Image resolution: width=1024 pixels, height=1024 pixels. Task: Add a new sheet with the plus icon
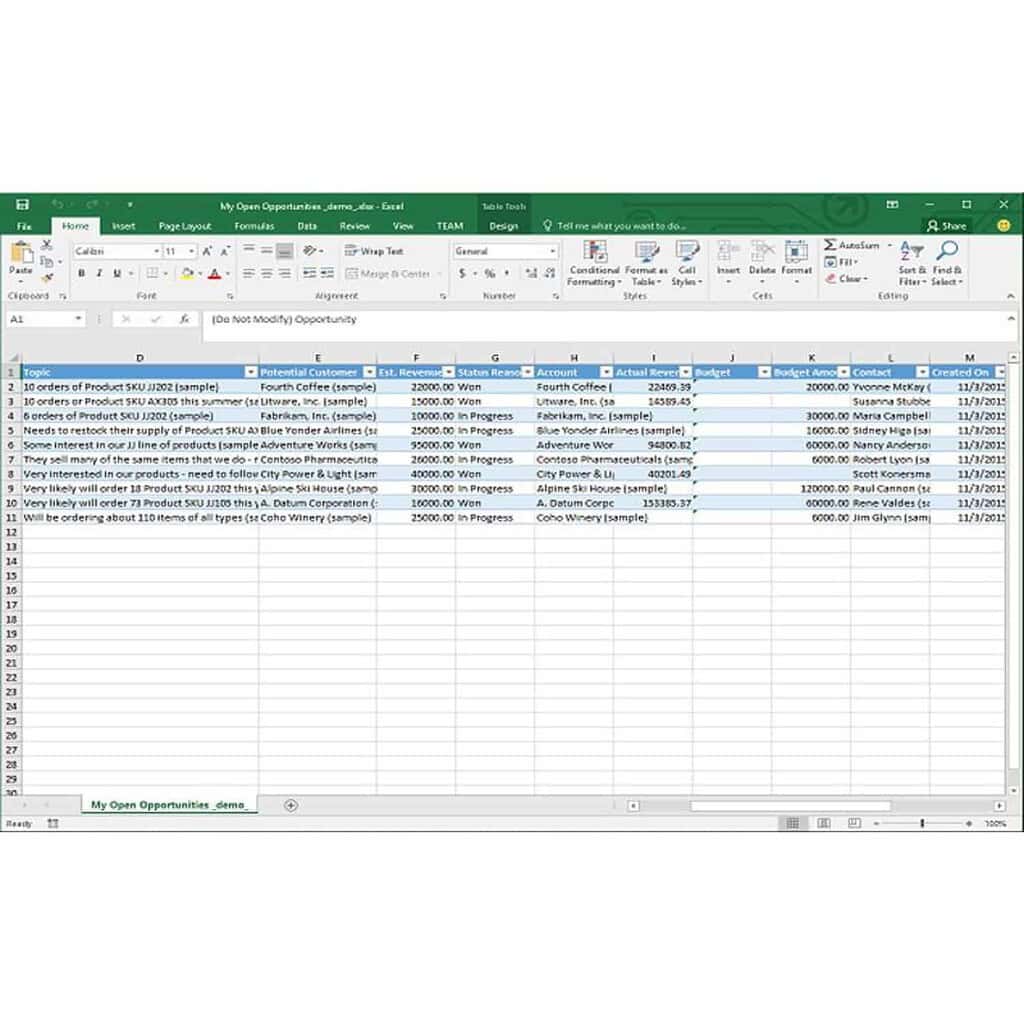click(x=291, y=805)
